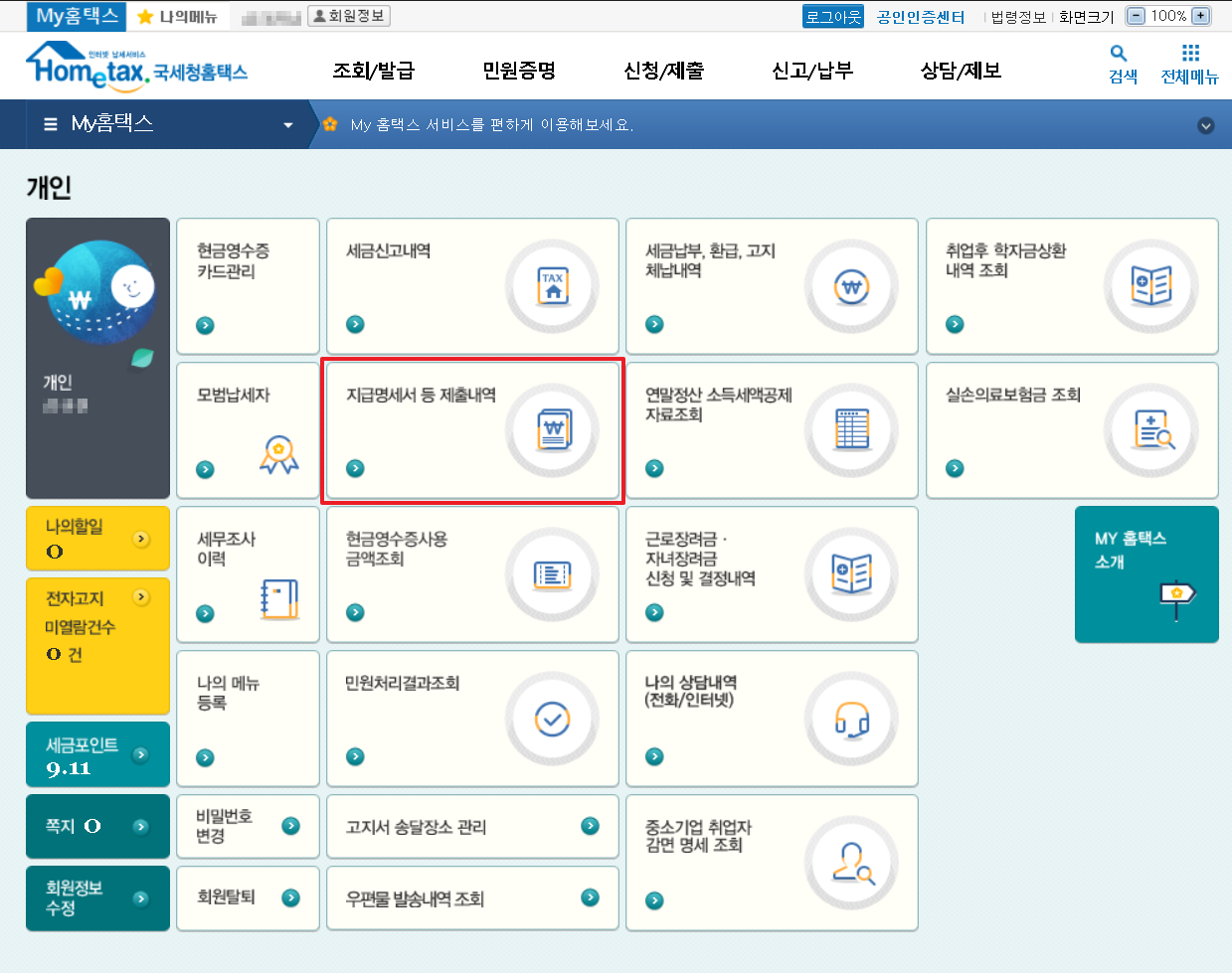Click the 세금납부 won coin icon
The height and width of the screenshot is (973, 1232).
pos(853,286)
